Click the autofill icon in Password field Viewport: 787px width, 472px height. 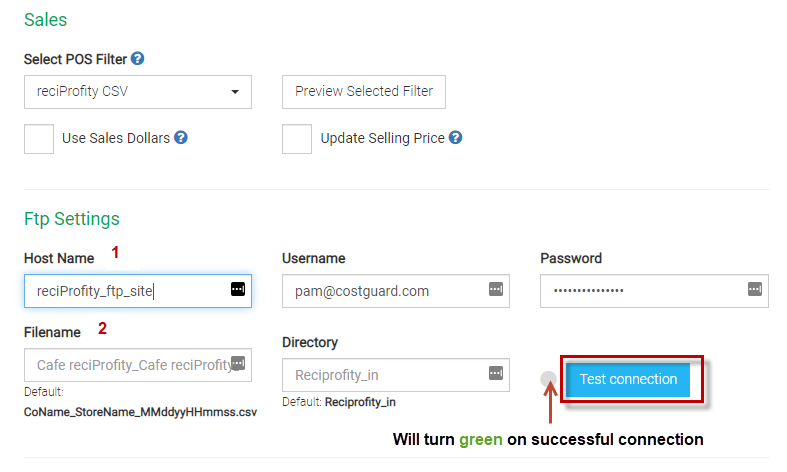pyautogui.click(x=754, y=289)
